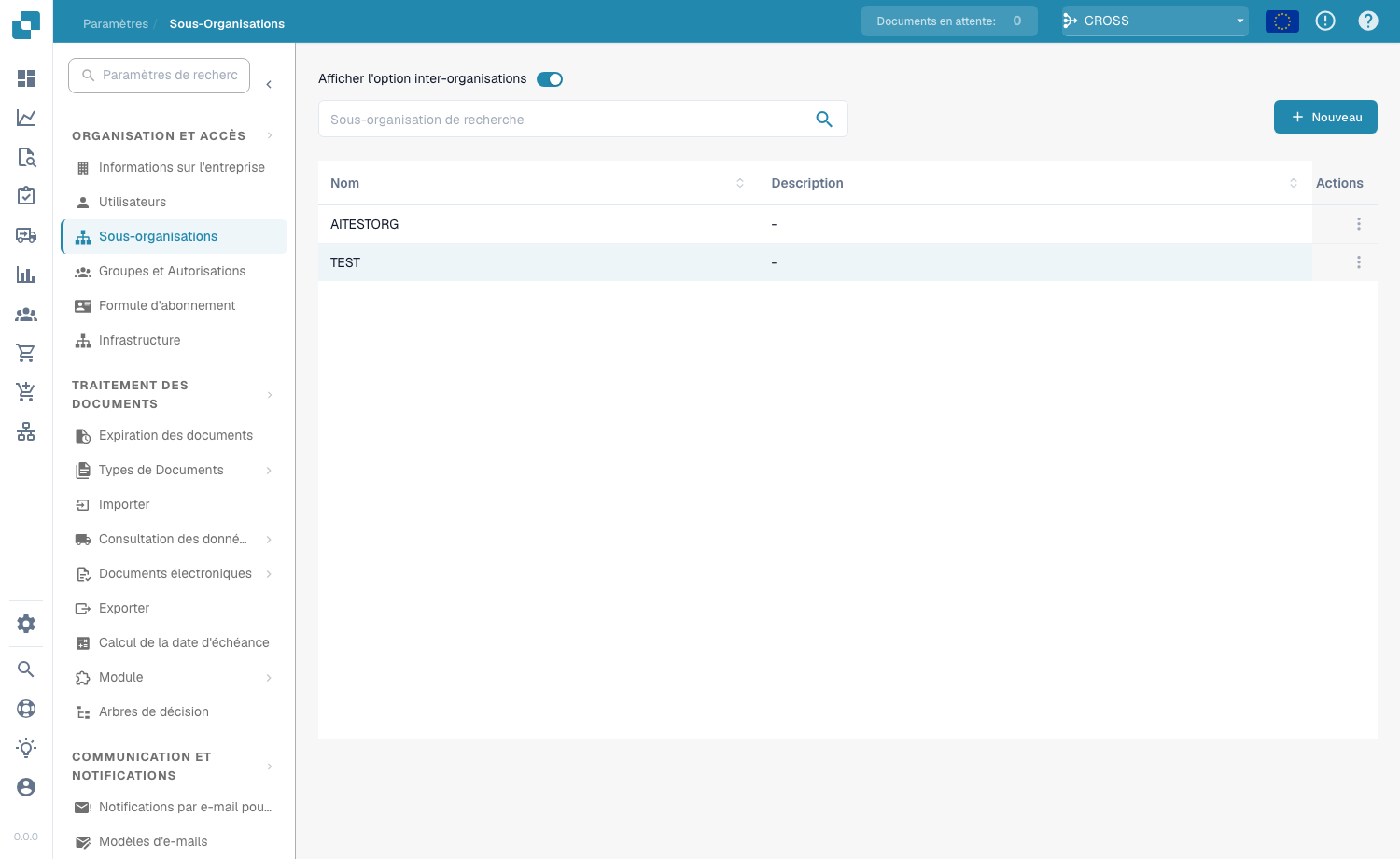Open the CROSS organisation dropdown

point(1155,21)
